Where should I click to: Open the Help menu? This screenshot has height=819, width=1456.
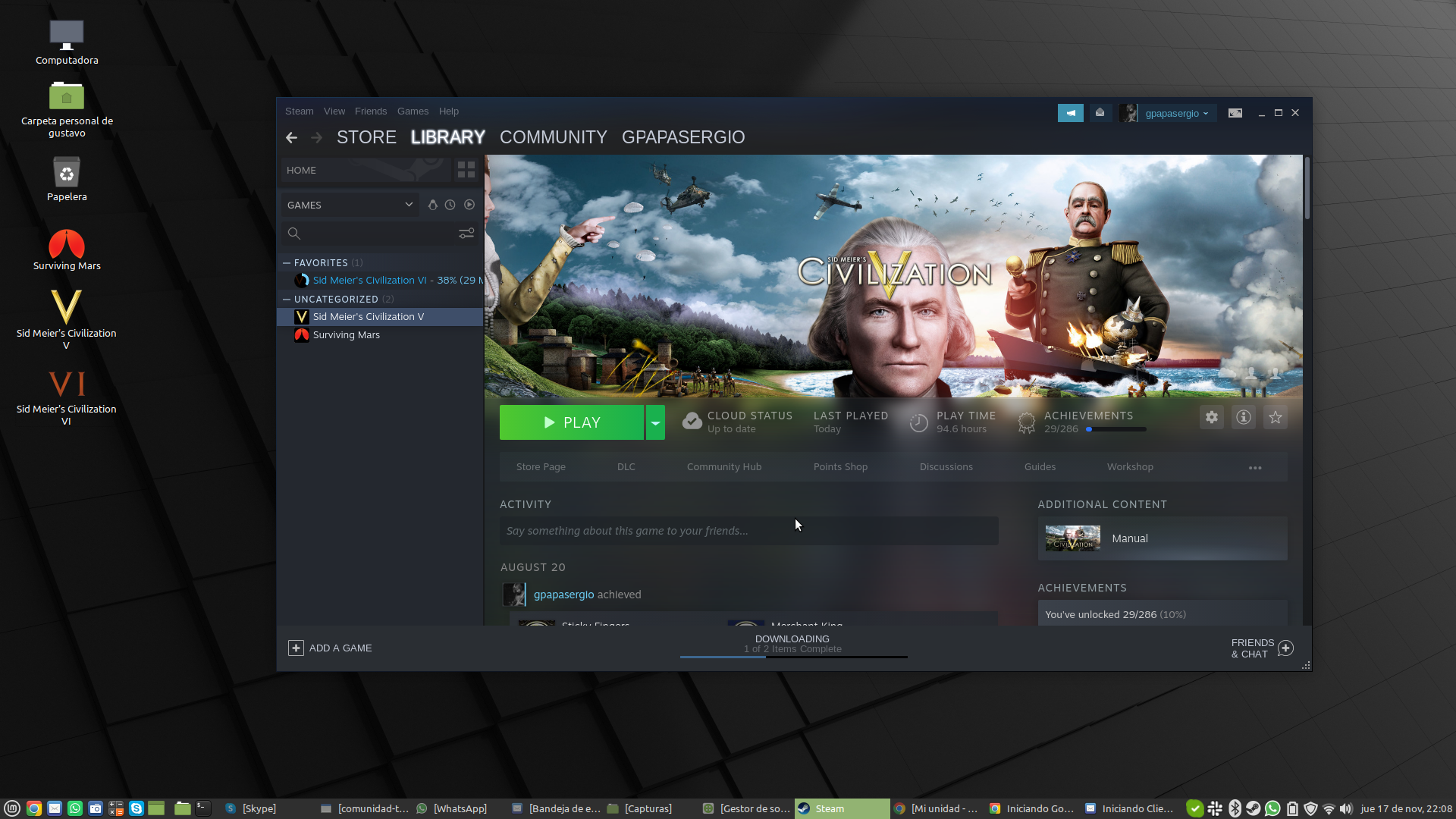pyautogui.click(x=448, y=111)
